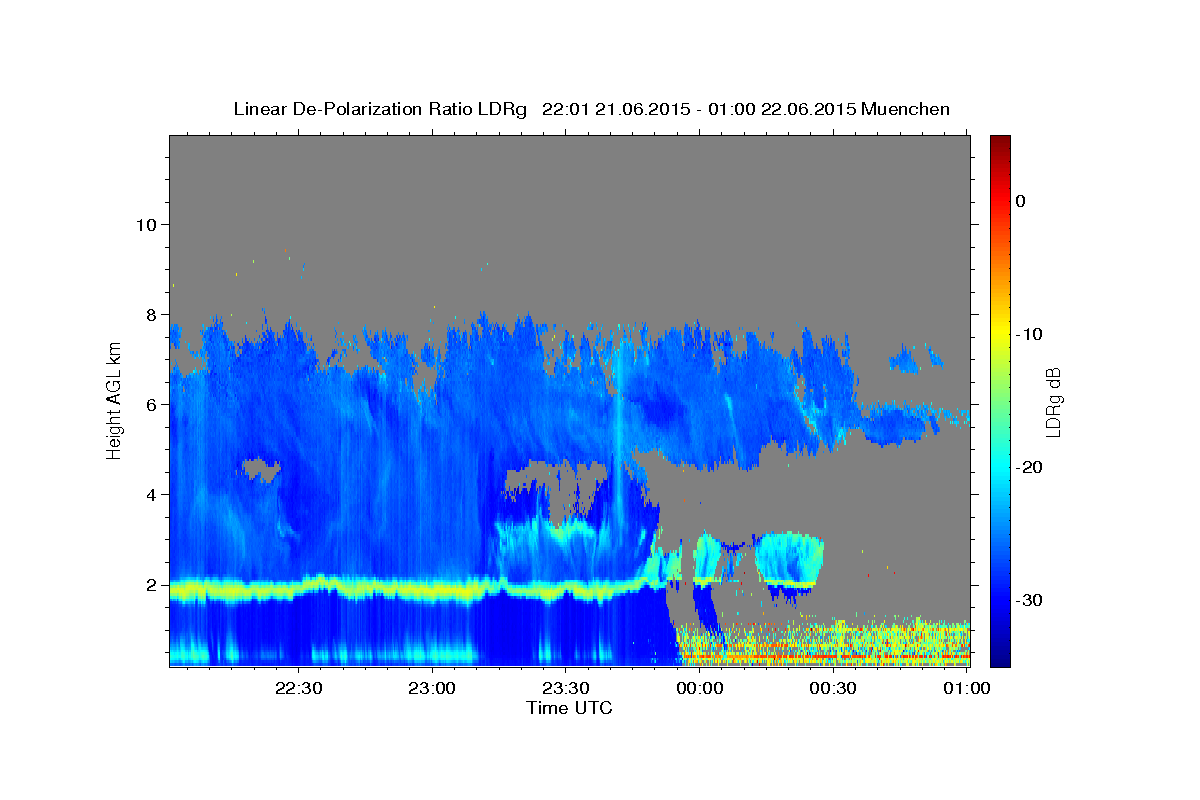
Task: Click the 'LDRg dB' colorbar label
Action: (x=1053, y=401)
